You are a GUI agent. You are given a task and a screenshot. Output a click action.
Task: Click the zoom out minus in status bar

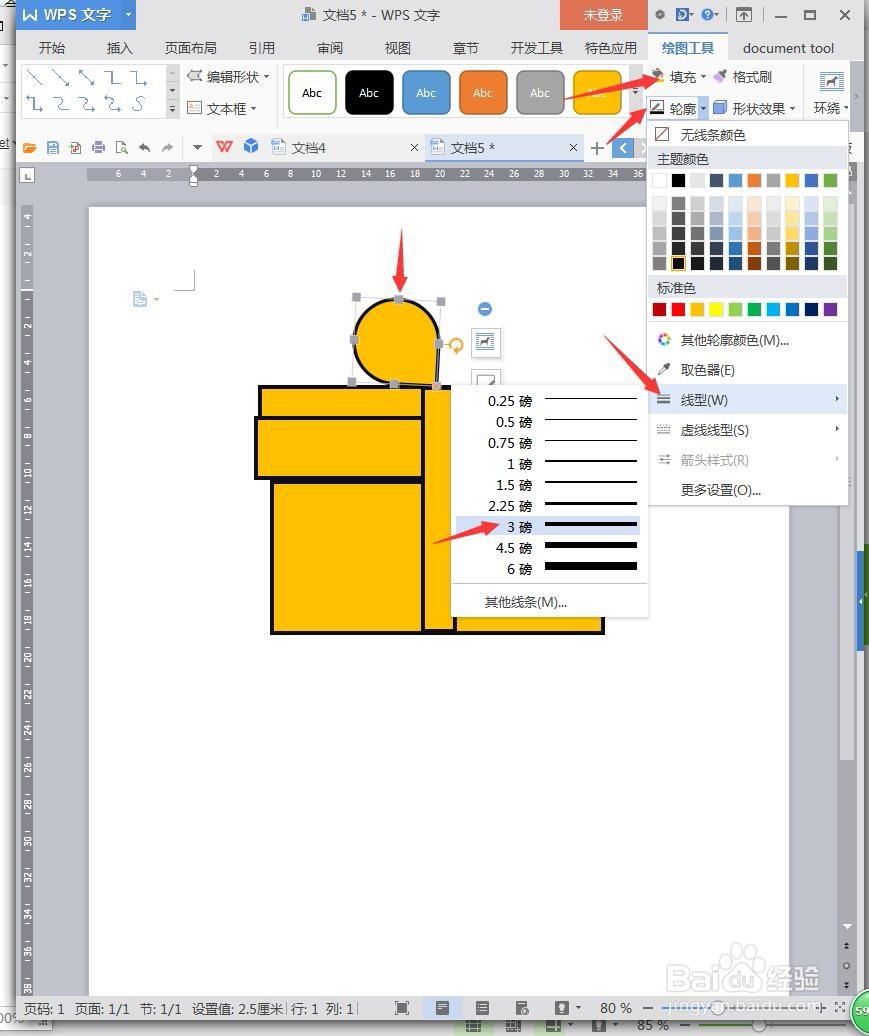(x=648, y=1008)
